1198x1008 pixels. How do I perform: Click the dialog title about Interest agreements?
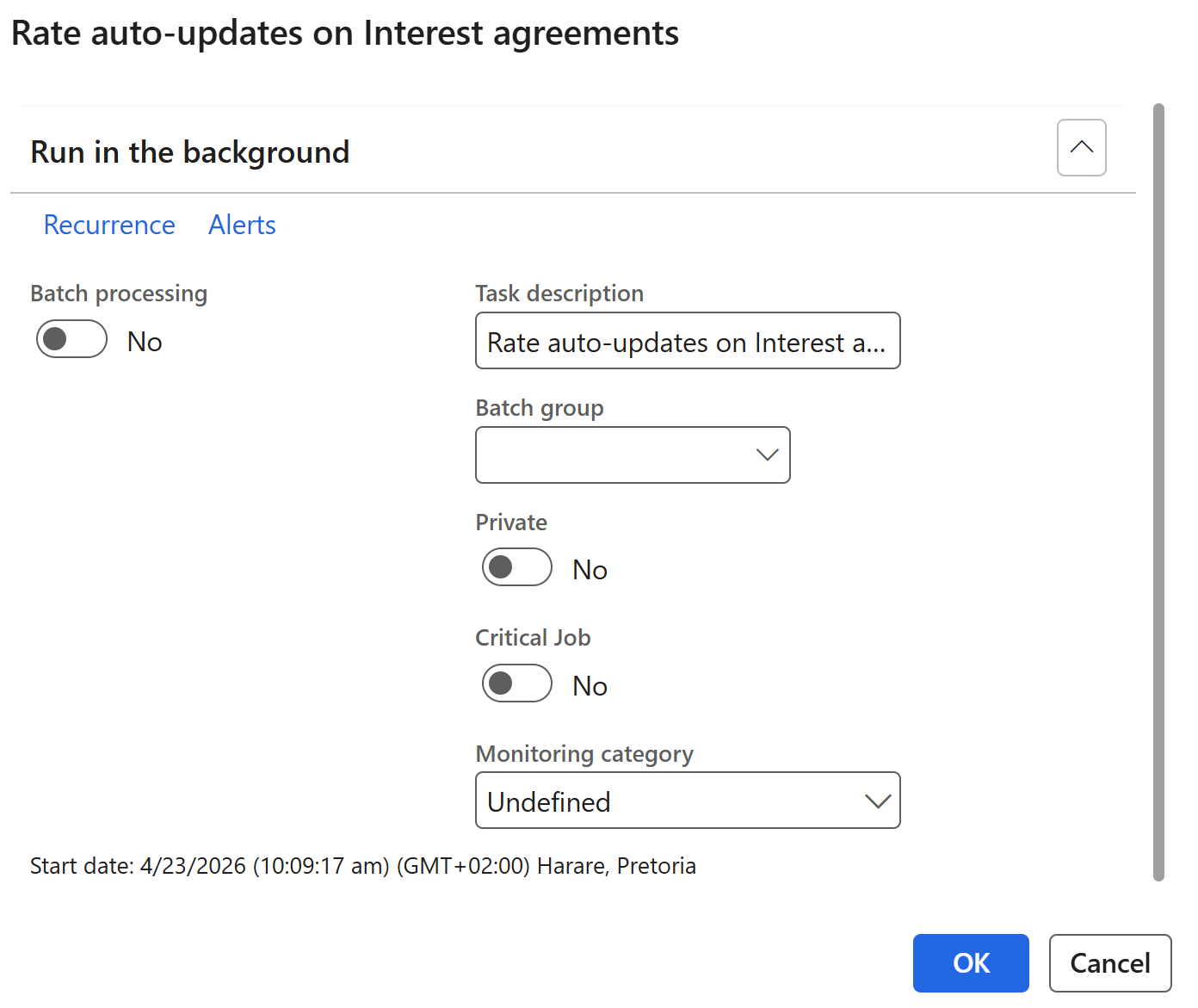coord(345,34)
